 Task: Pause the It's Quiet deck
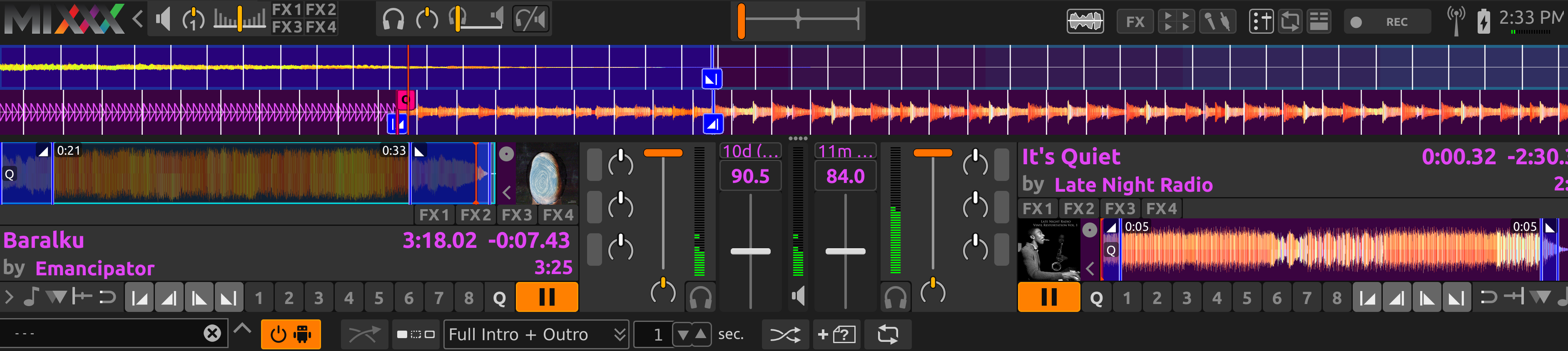(1048, 297)
